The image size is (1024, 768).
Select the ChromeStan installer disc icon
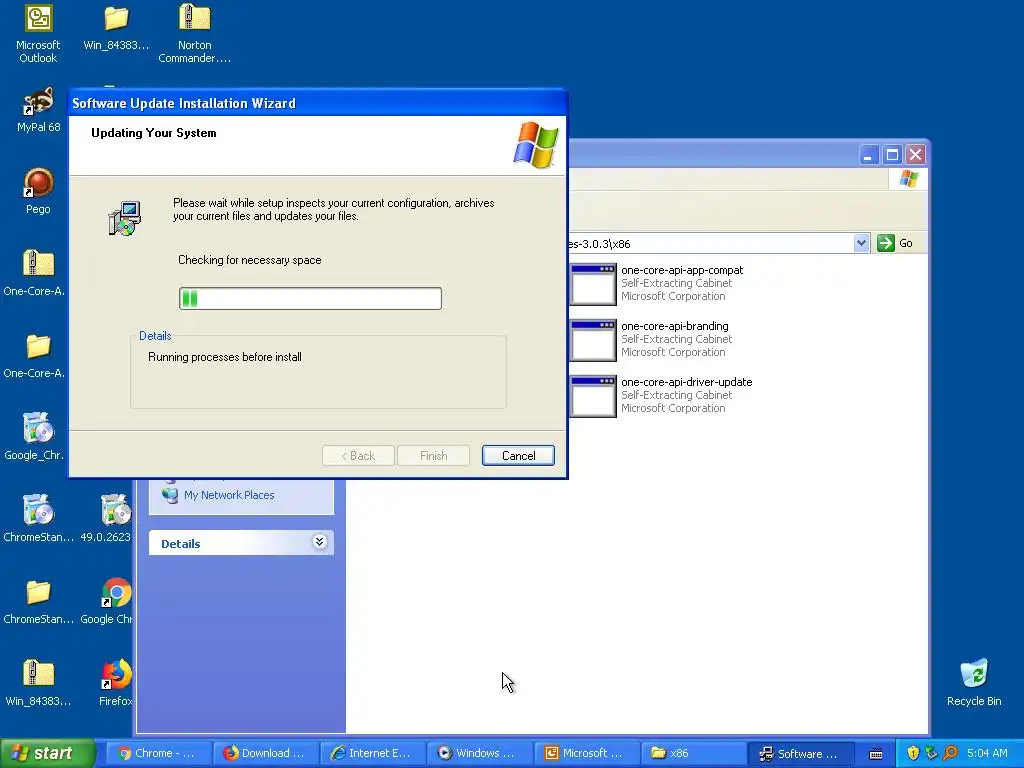[38, 510]
